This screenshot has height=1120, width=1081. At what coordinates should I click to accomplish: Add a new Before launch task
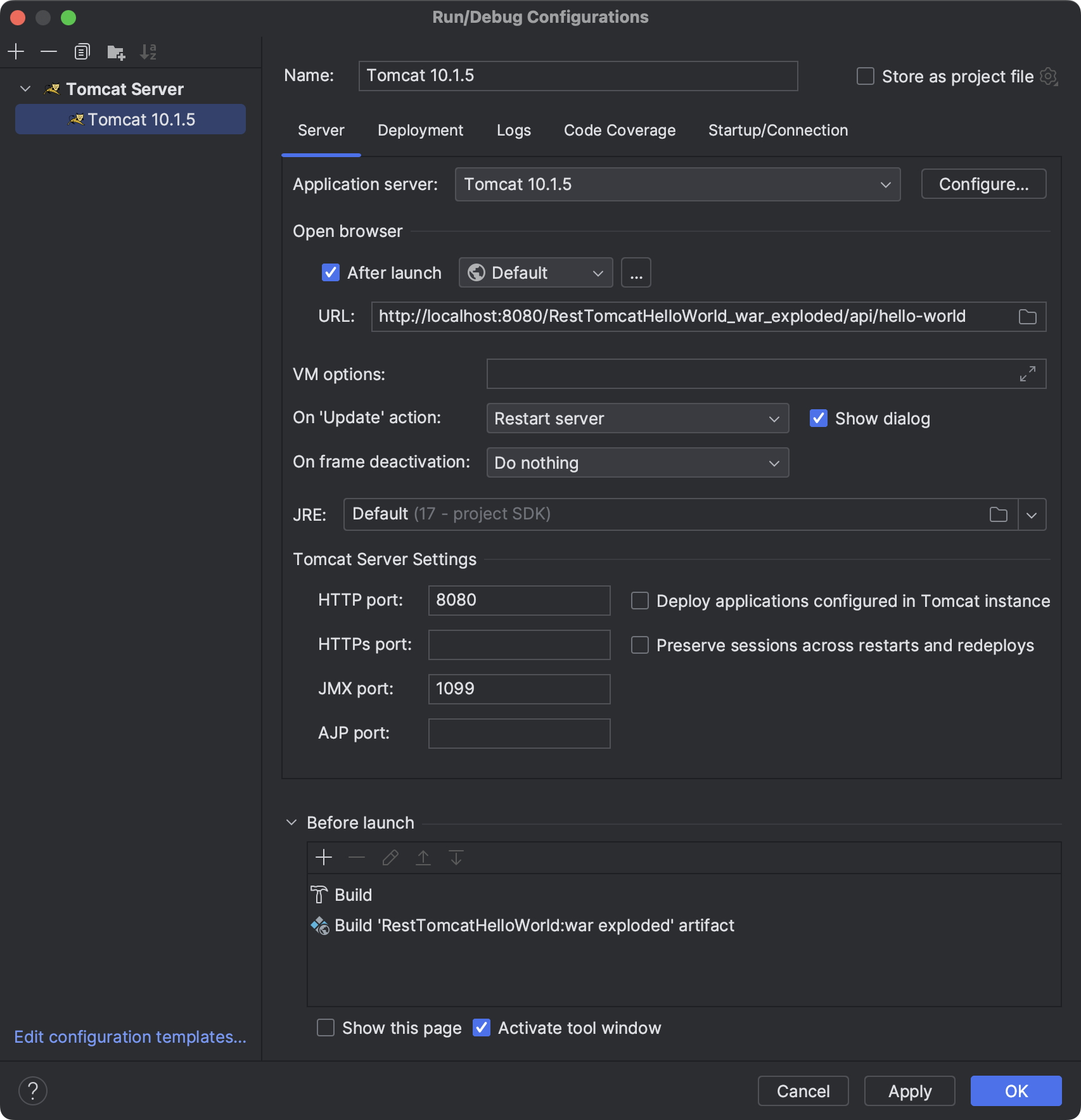tap(324, 858)
